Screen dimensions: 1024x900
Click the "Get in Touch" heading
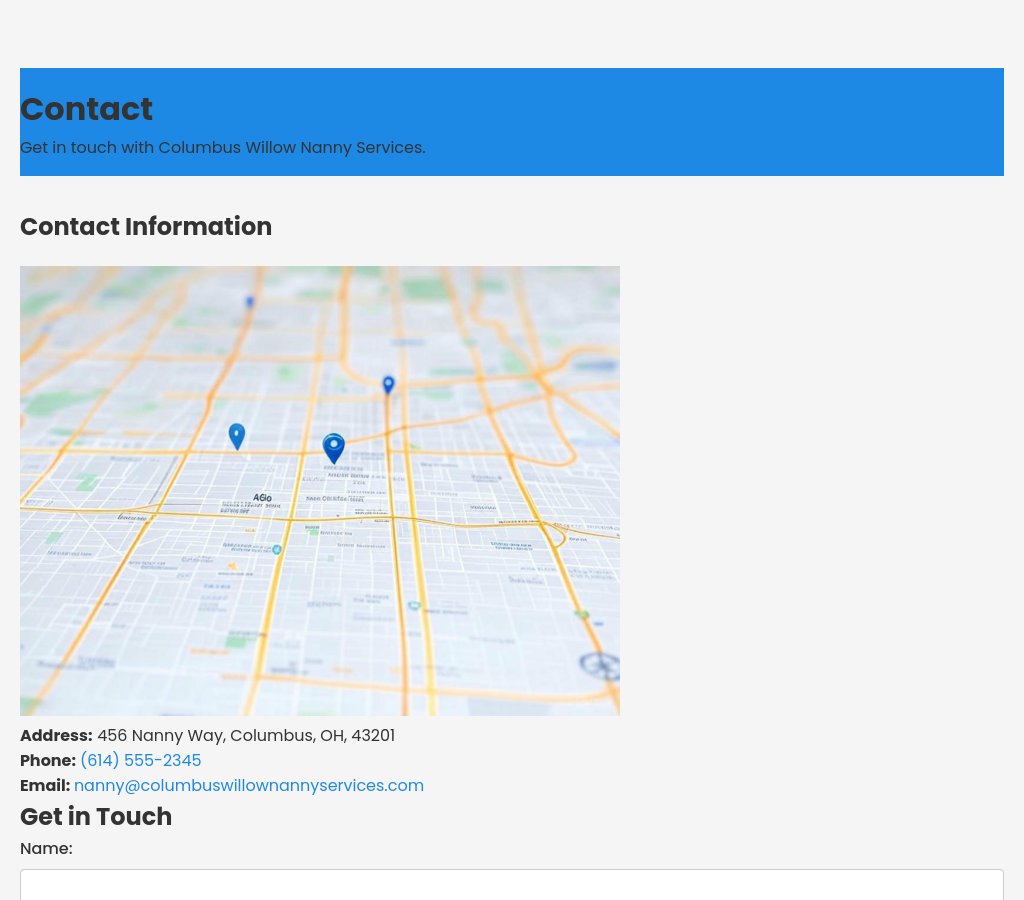(96, 817)
